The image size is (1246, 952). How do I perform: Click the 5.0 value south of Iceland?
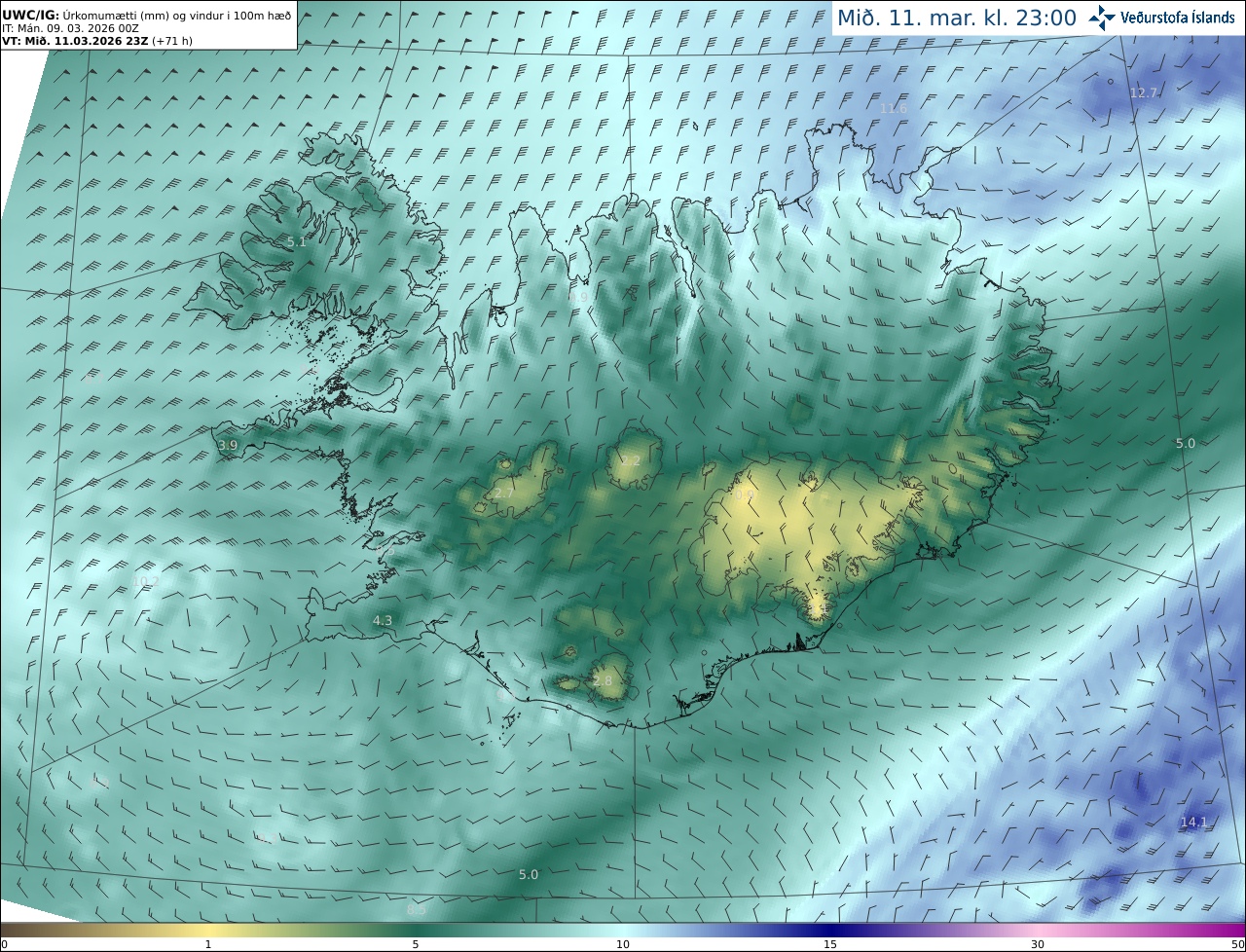[529, 874]
